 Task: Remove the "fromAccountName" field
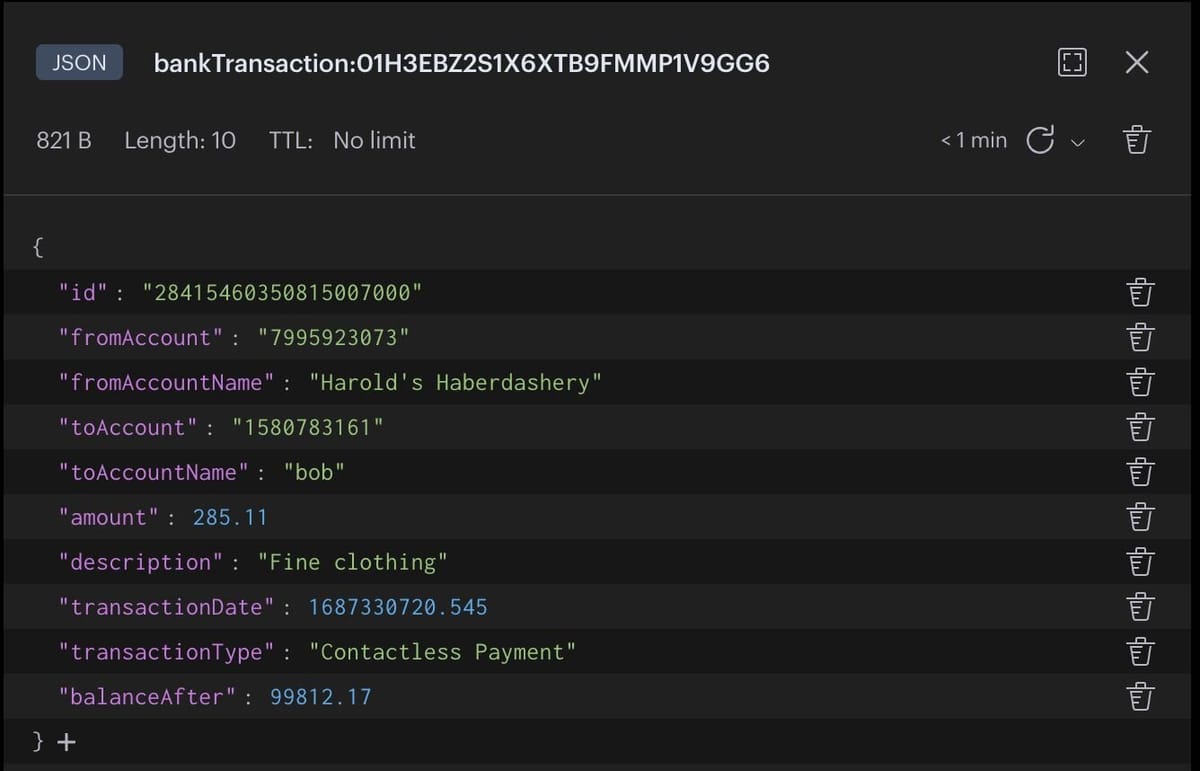coord(1140,382)
